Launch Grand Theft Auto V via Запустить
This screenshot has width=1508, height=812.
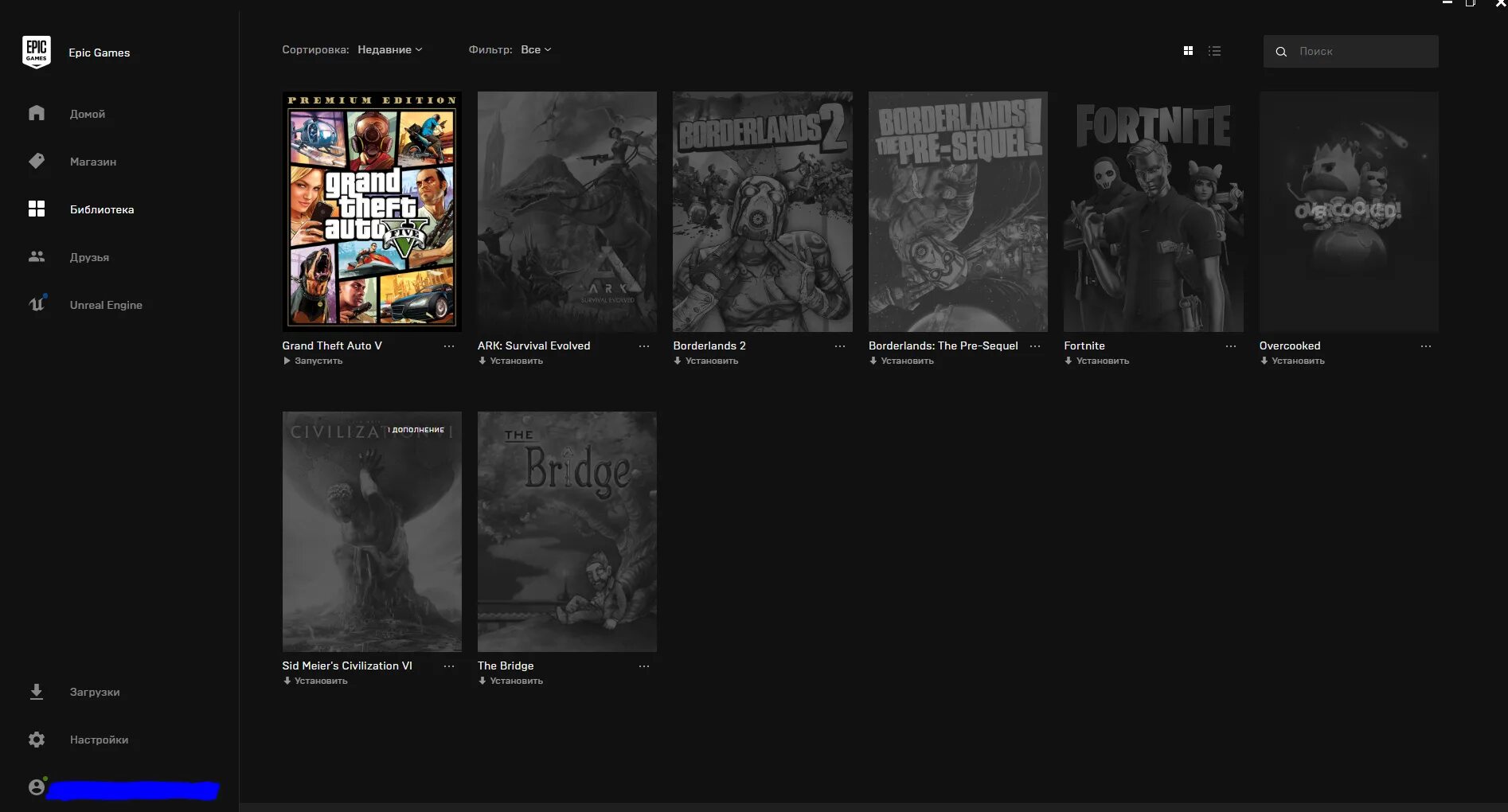click(x=313, y=361)
